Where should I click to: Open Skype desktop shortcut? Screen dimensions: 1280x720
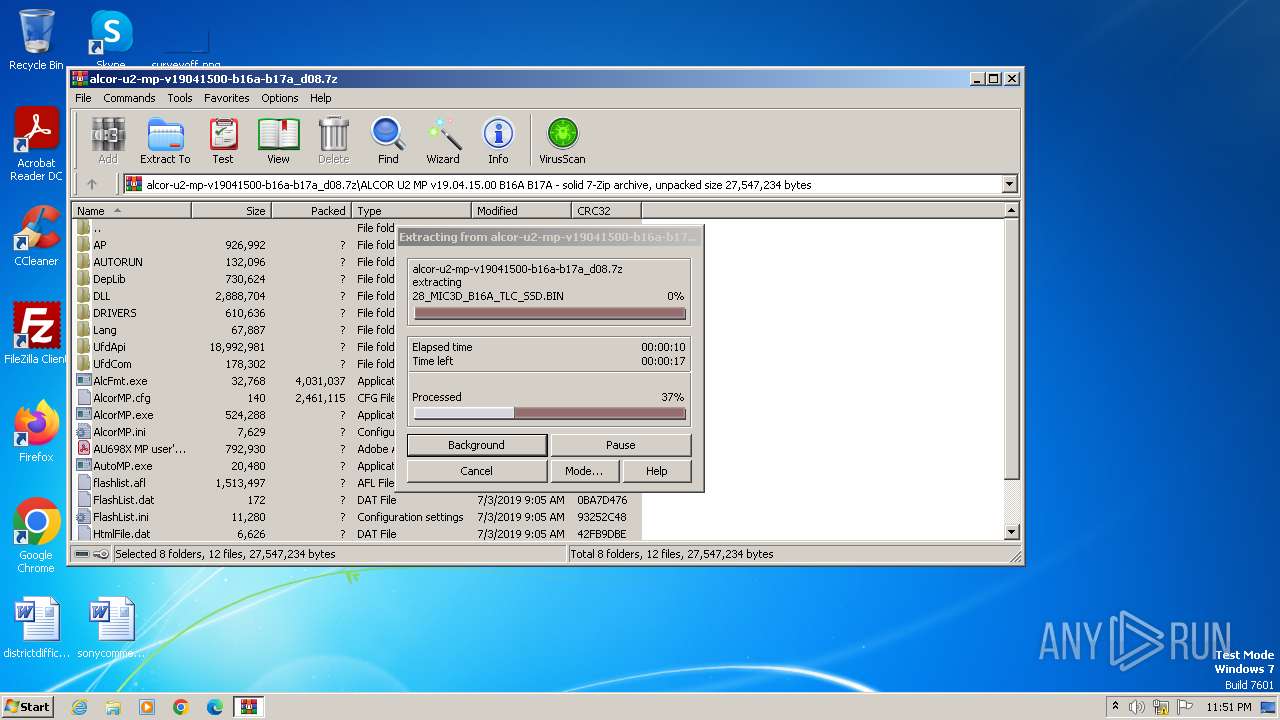pos(110,40)
